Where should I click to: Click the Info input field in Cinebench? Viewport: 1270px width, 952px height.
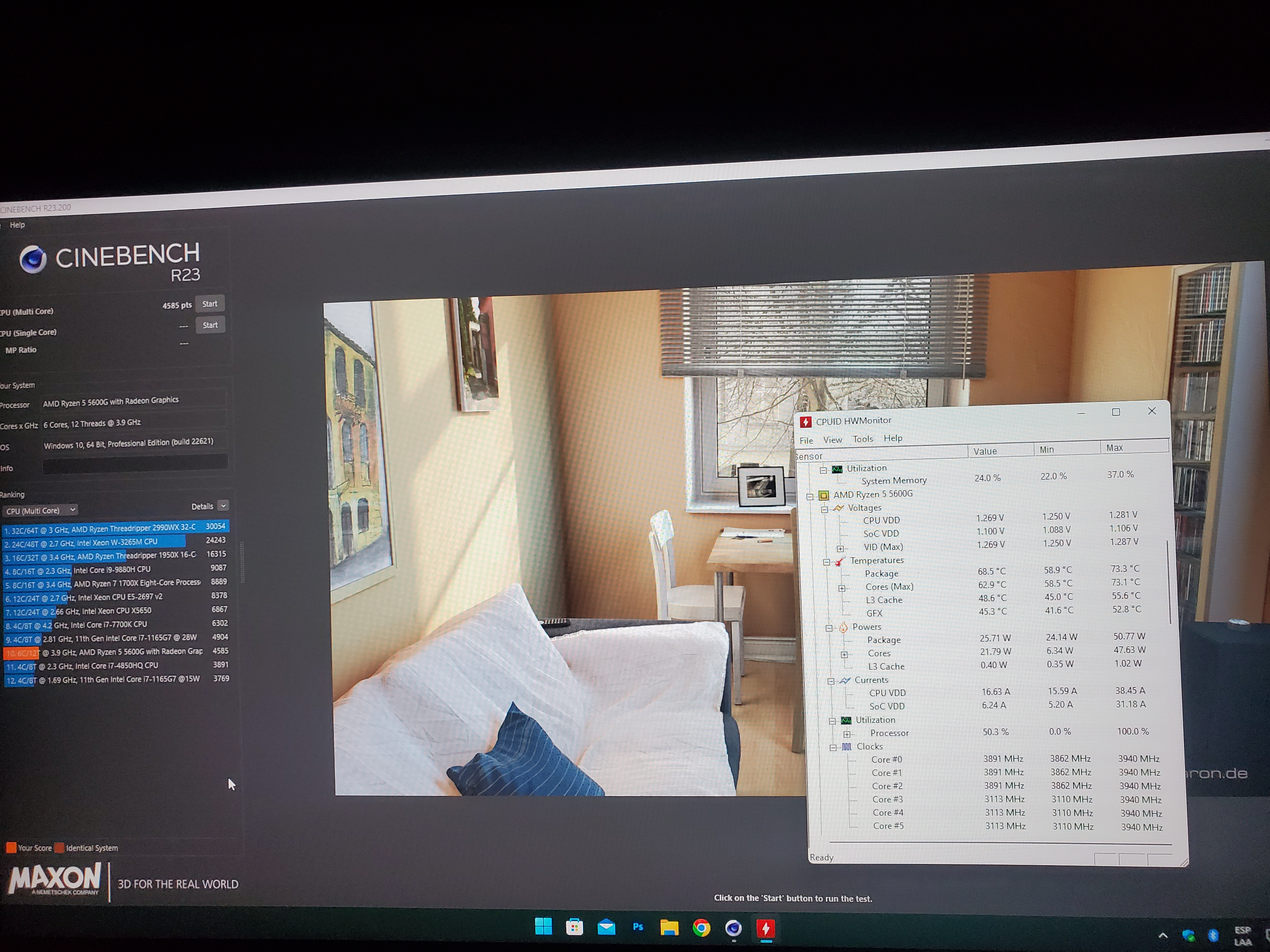[x=135, y=464]
